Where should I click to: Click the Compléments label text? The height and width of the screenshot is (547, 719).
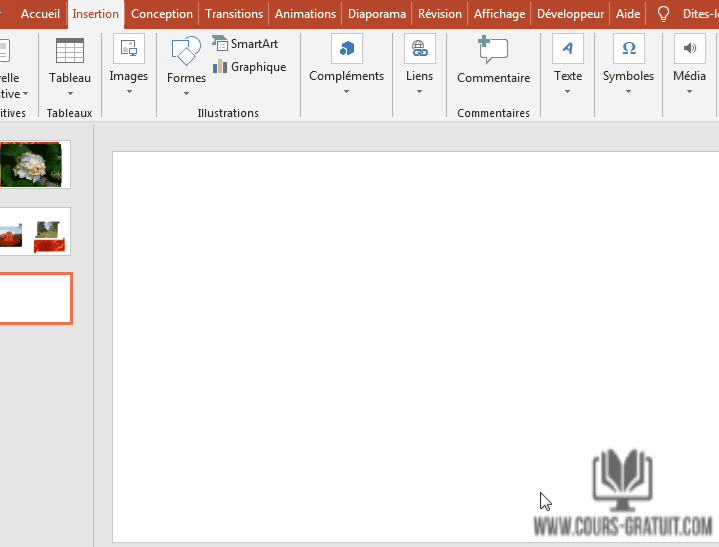(347, 76)
